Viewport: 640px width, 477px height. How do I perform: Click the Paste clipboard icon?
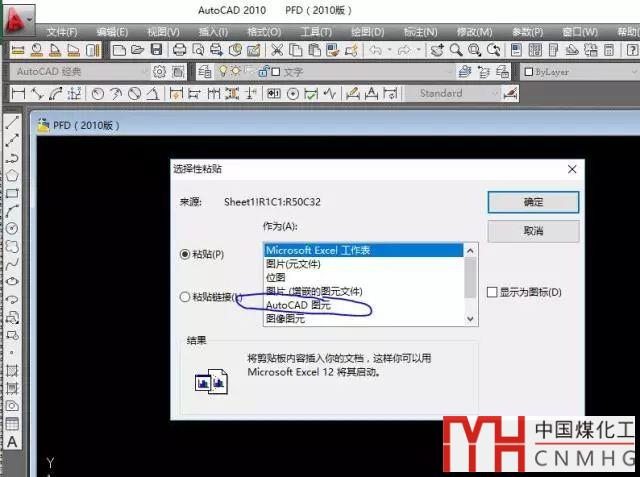(x=314, y=50)
